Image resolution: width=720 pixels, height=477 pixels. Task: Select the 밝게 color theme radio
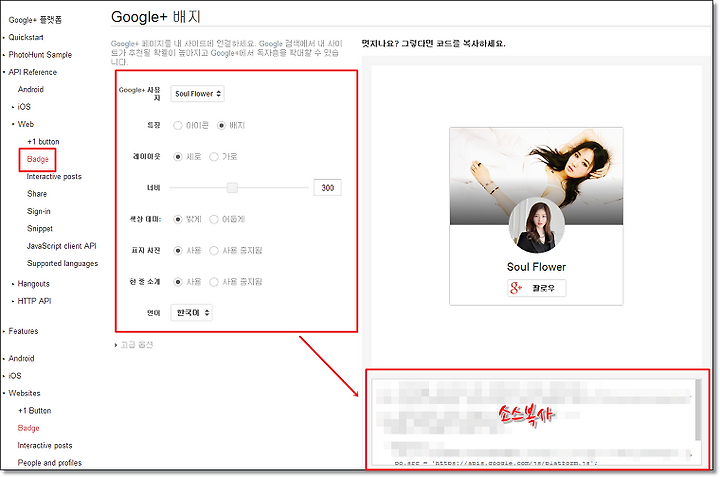tap(178, 219)
